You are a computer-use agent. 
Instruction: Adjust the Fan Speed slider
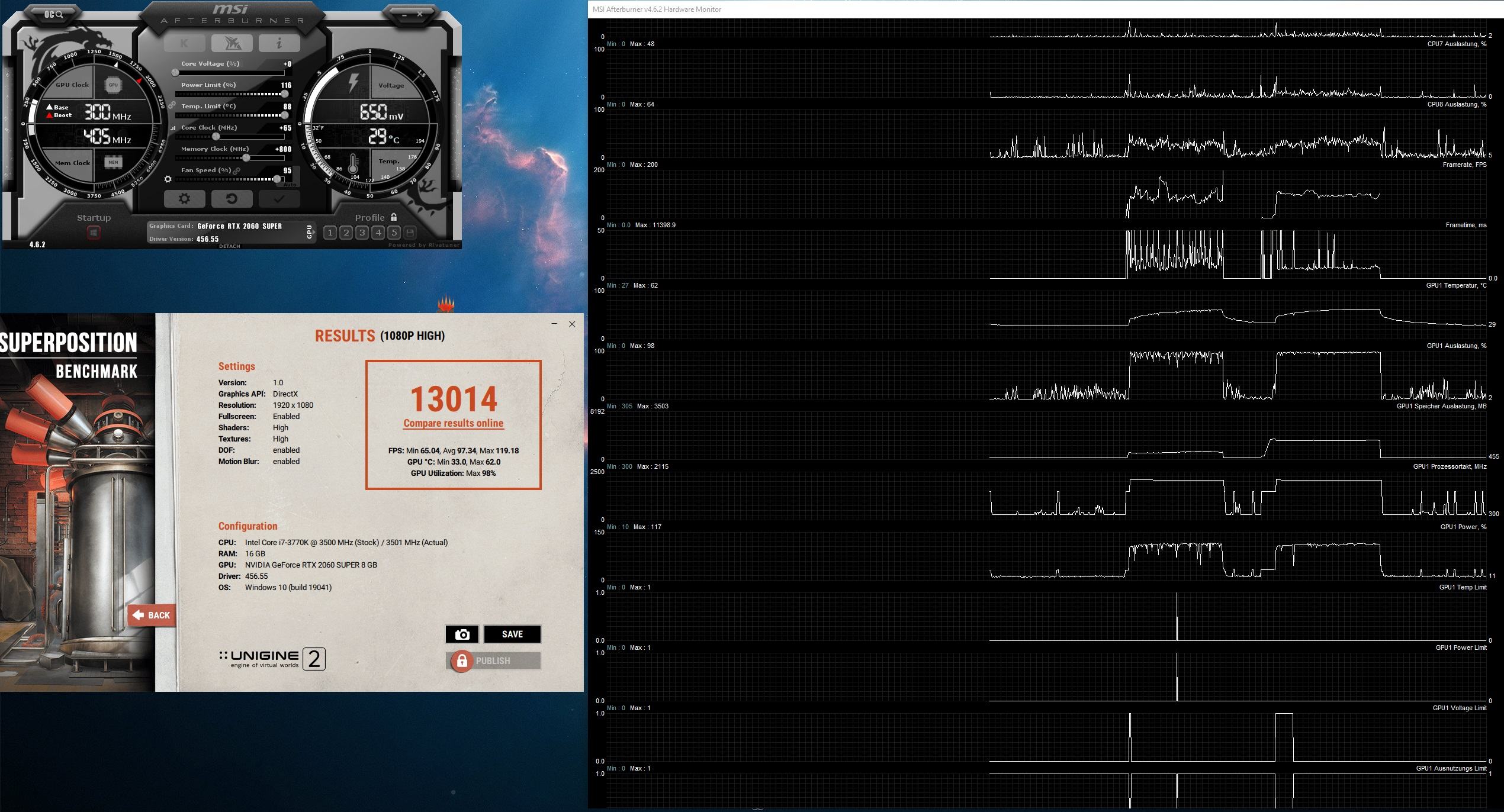(x=230, y=179)
